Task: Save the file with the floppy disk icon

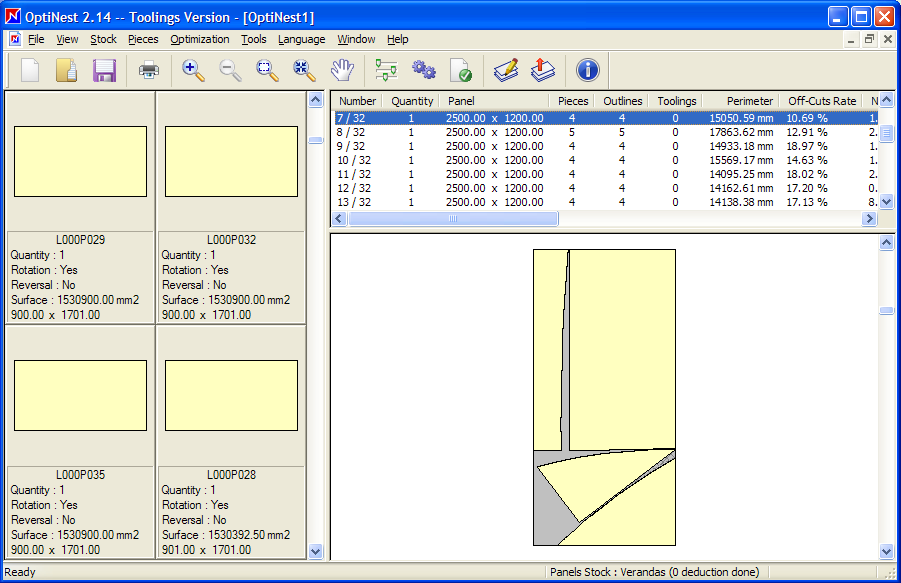Action: [x=104, y=71]
